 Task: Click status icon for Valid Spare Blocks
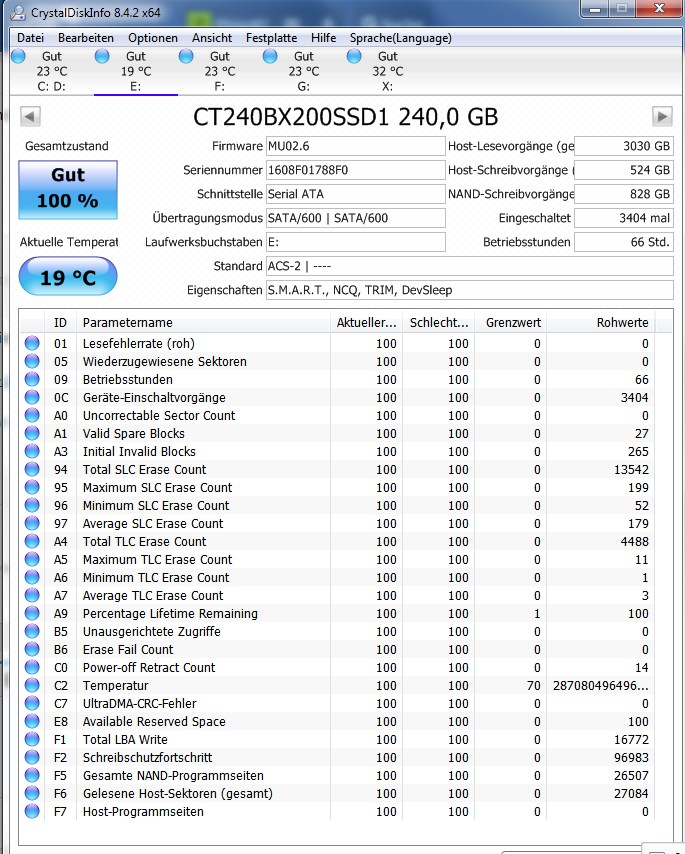coord(32,433)
